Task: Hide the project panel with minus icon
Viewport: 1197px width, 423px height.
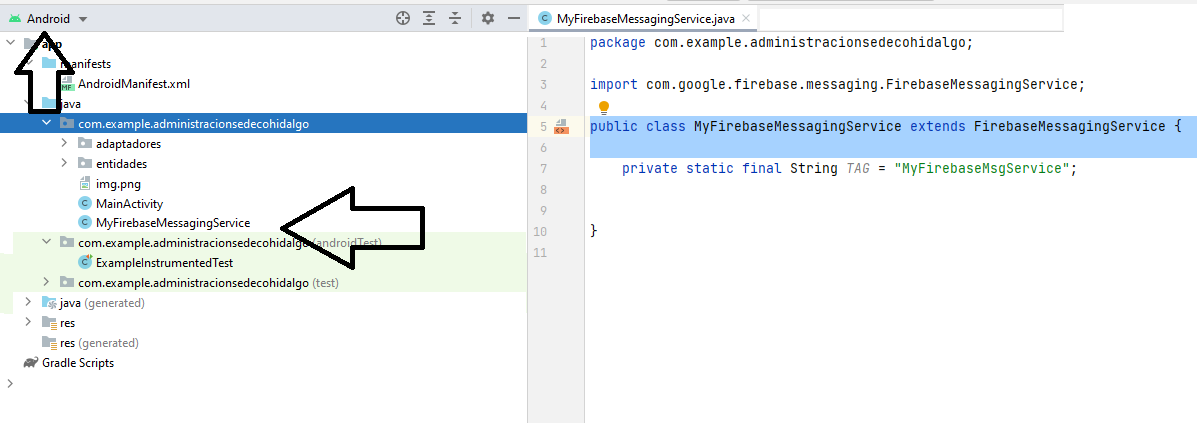Action: pyautogui.click(x=514, y=18)
